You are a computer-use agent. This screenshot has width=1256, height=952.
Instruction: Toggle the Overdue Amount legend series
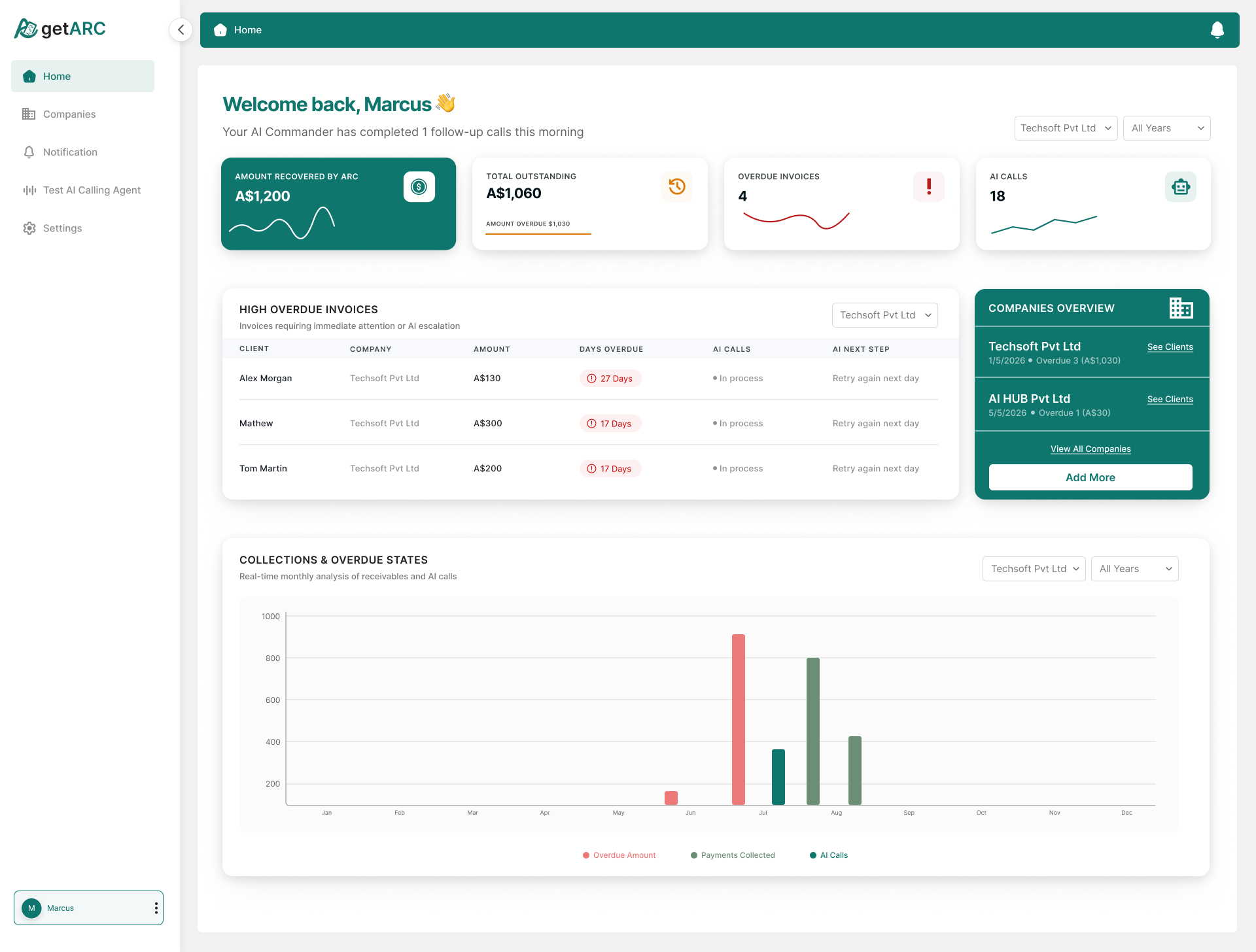pyautogui.click(x=619, y=855)
